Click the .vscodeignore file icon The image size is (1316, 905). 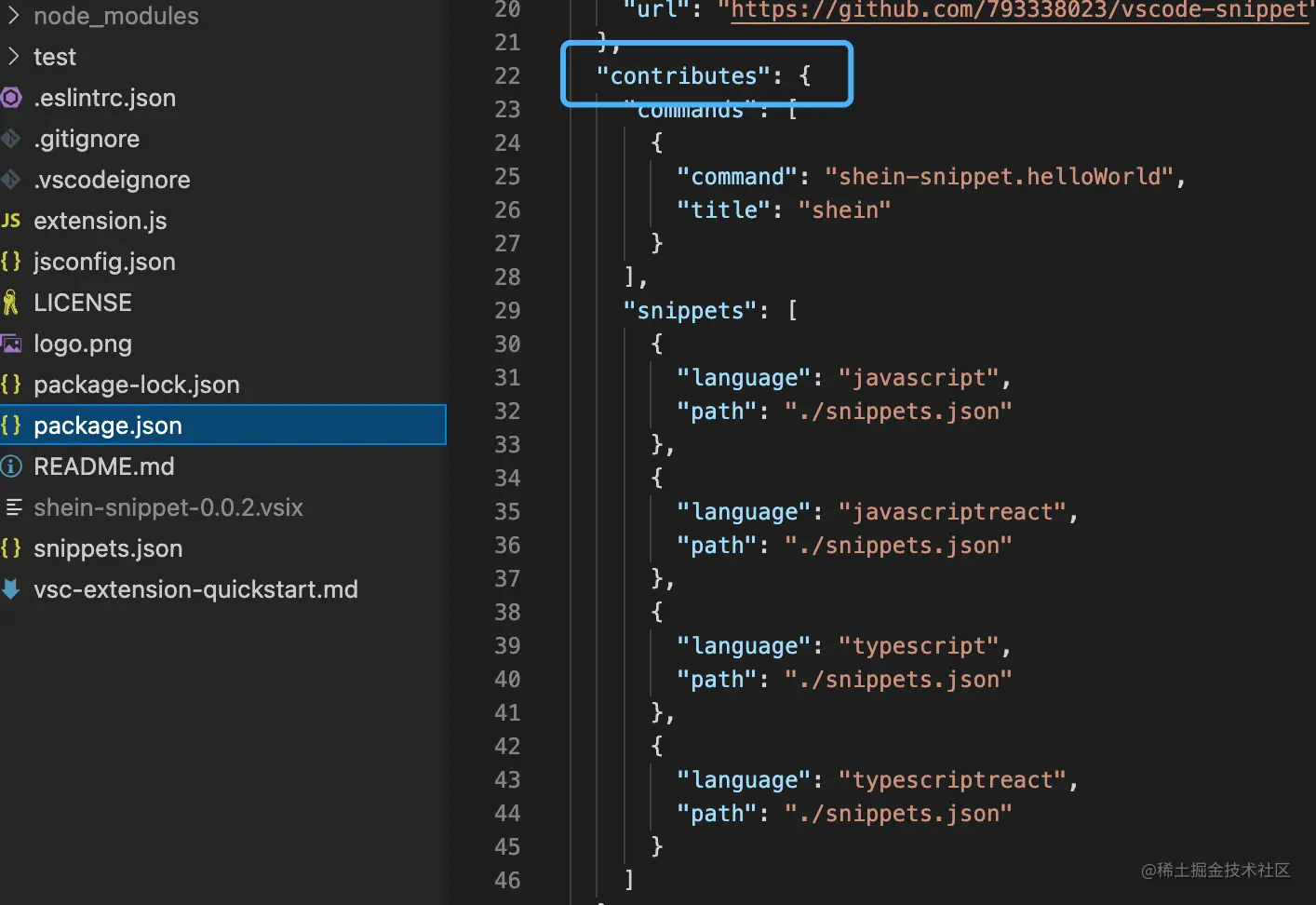pyautogui.click(x=11, y=179)
